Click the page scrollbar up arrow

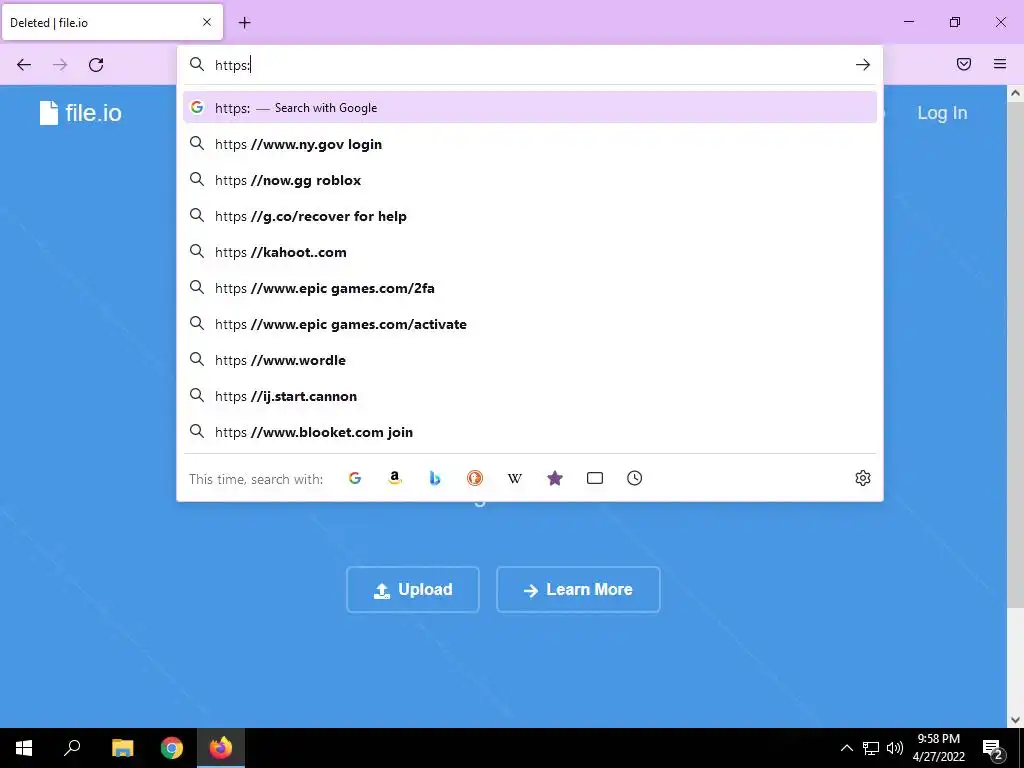pos(1015,93)
